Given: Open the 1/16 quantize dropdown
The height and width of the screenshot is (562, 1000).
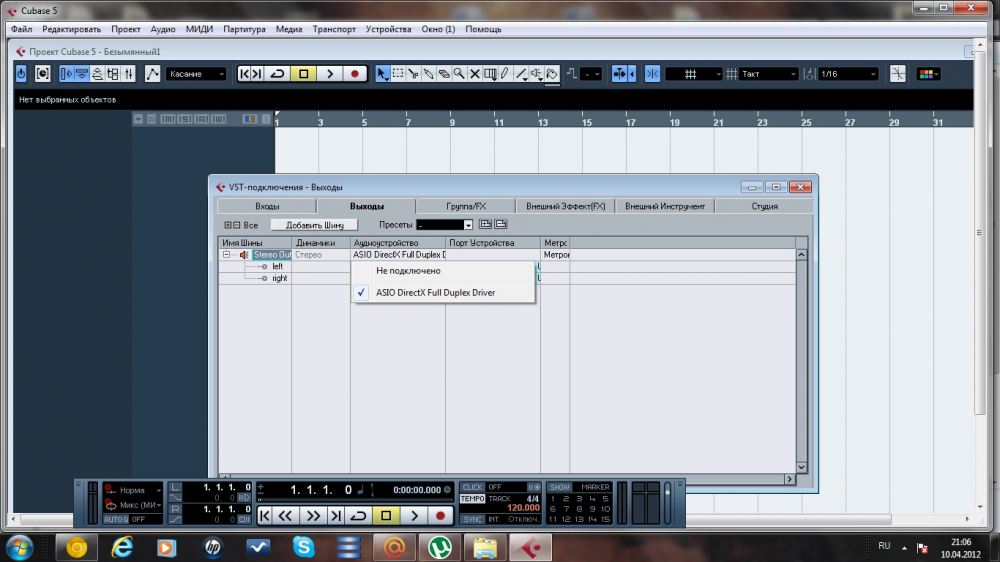Looking at the screenshot, I should point(848,74).
